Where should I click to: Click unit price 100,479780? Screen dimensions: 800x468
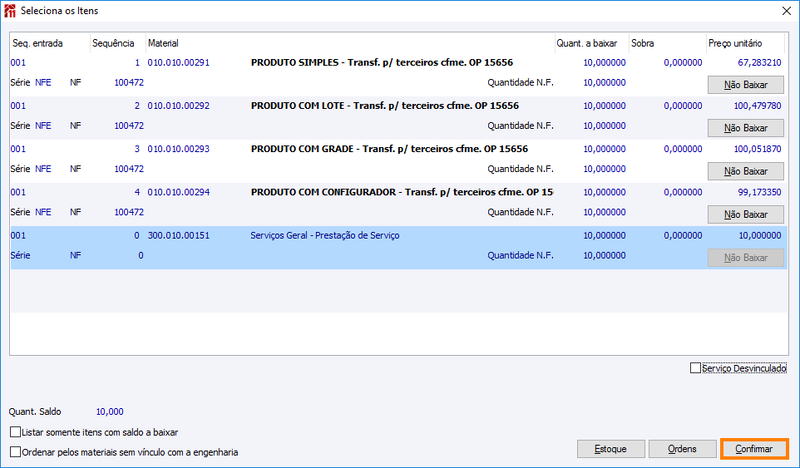pyautogui.click(x=757, y=106)
